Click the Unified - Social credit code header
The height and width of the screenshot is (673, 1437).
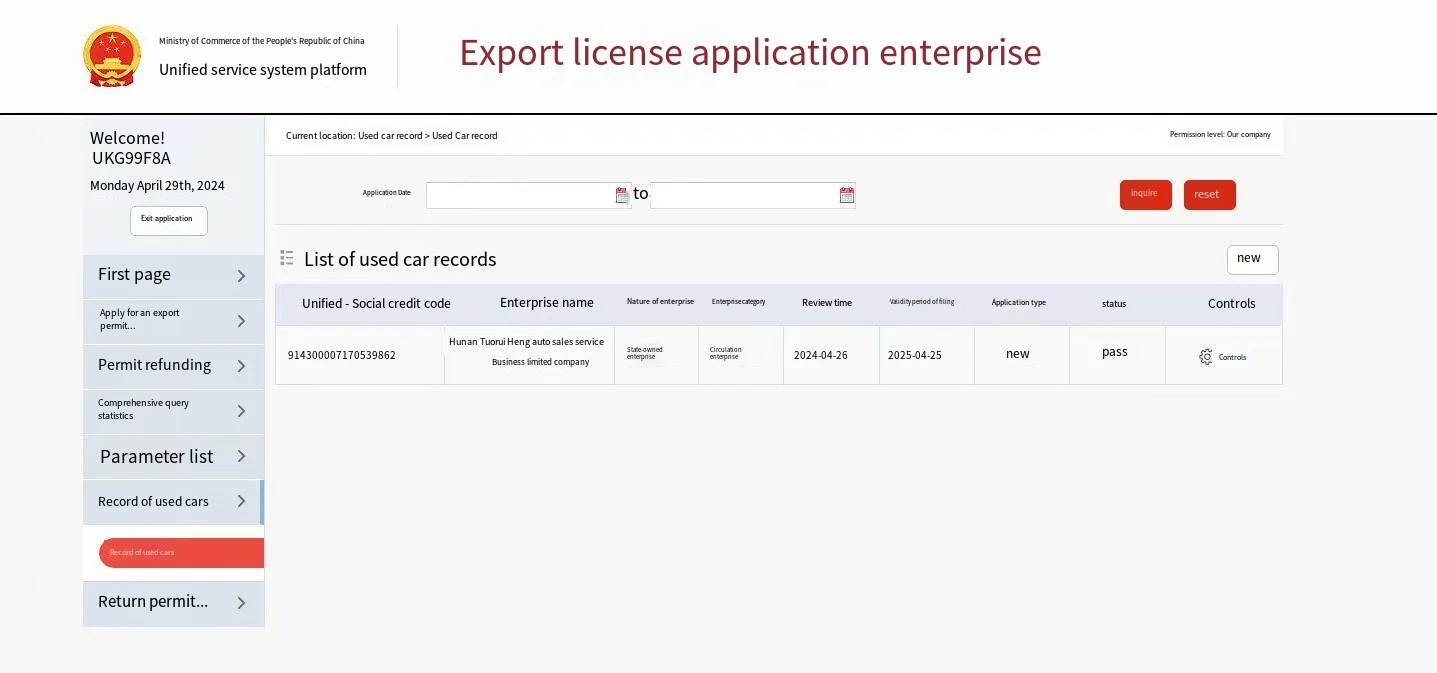376,304
